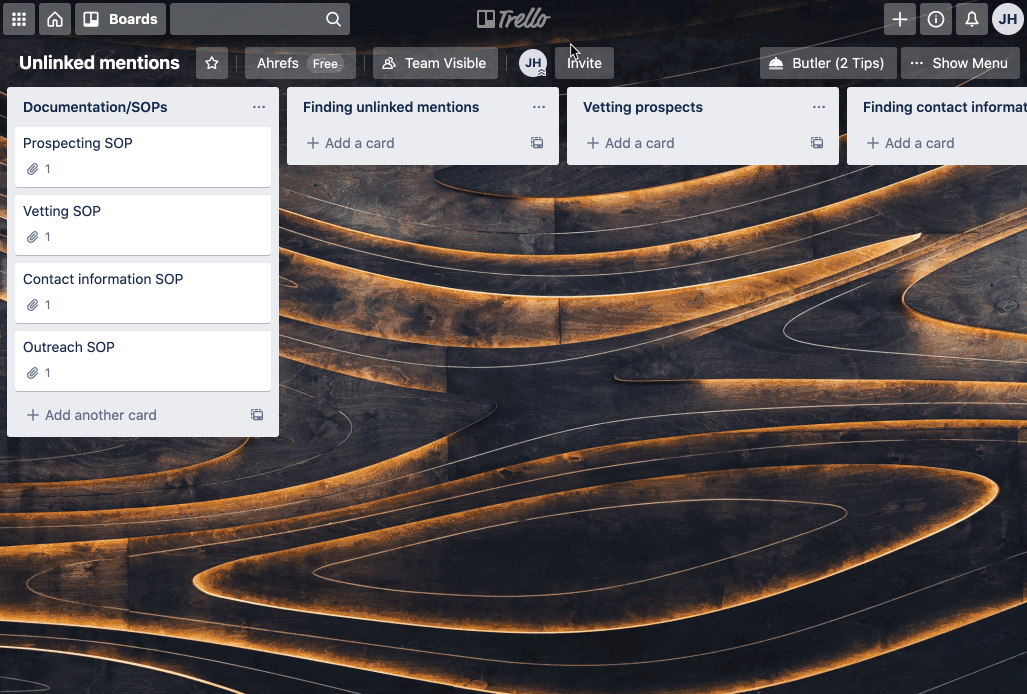Screen dimensions: 1027x694
Task: Open the information icon in the header
Action: [935, 19]
